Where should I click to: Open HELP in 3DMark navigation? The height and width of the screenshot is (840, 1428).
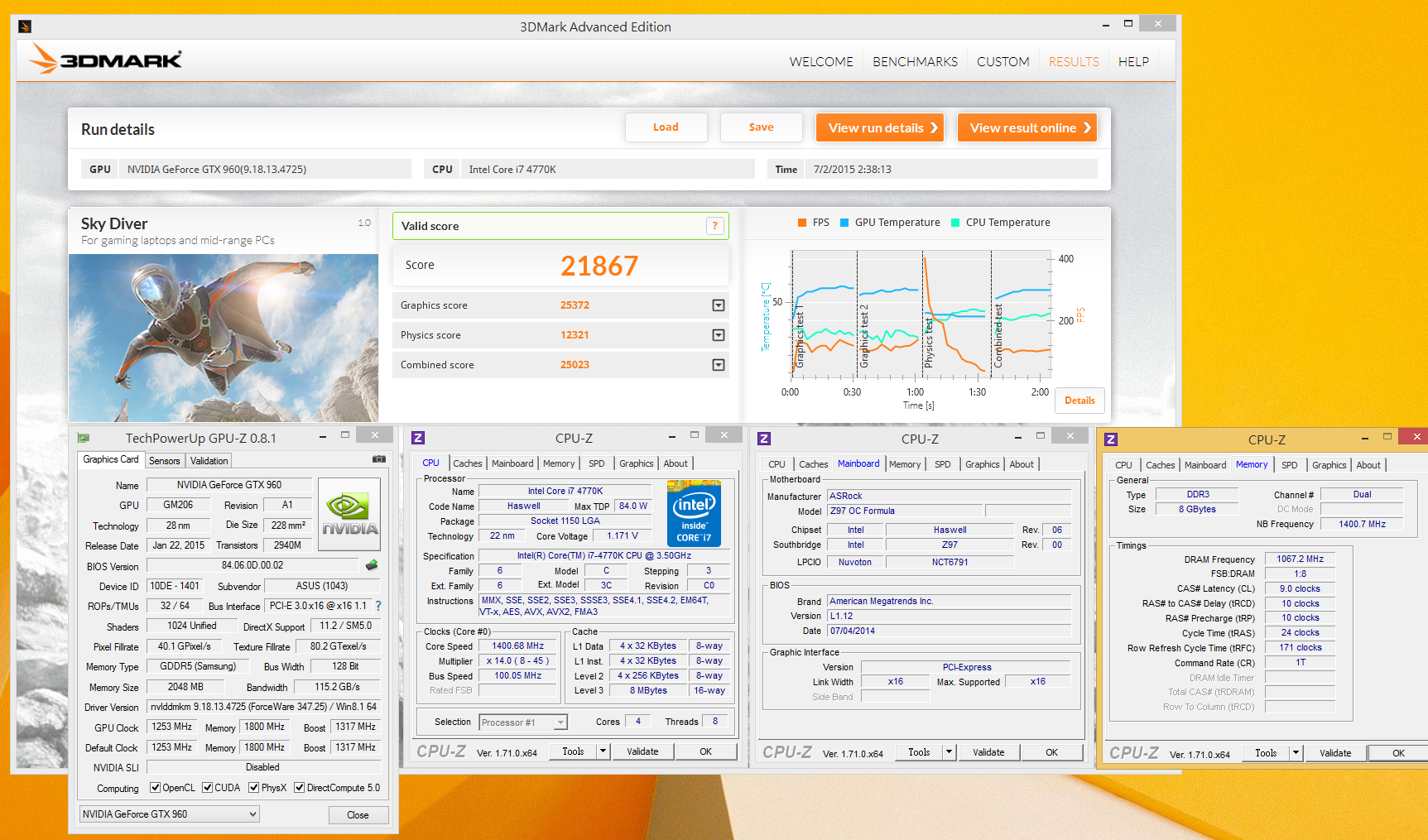click(1133, 62)
